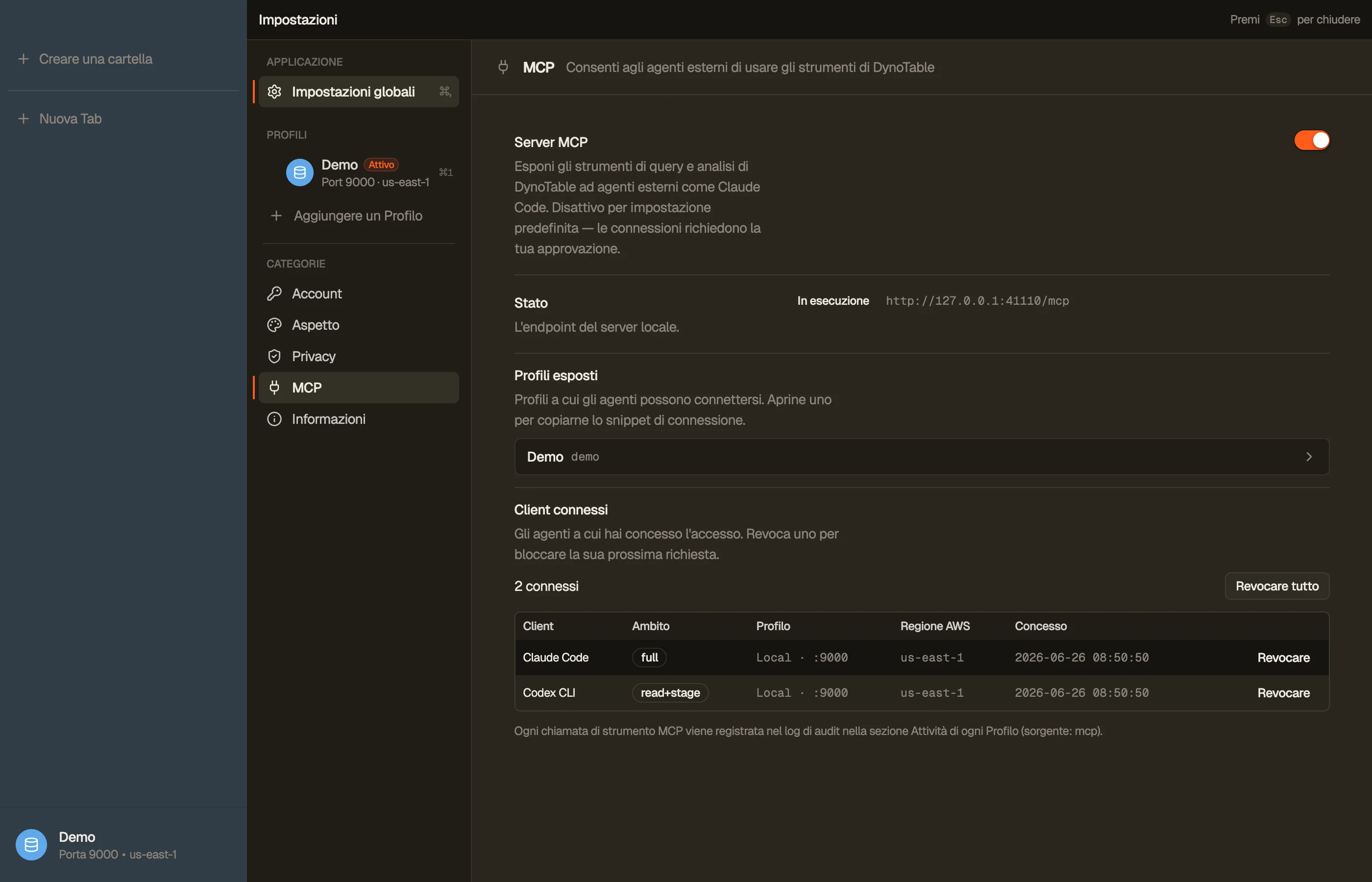Image resolution: width=1372 pixels, height=882 pixels.
Task: Click the palette icon next to Aspetto
Action: pos(274,325)
